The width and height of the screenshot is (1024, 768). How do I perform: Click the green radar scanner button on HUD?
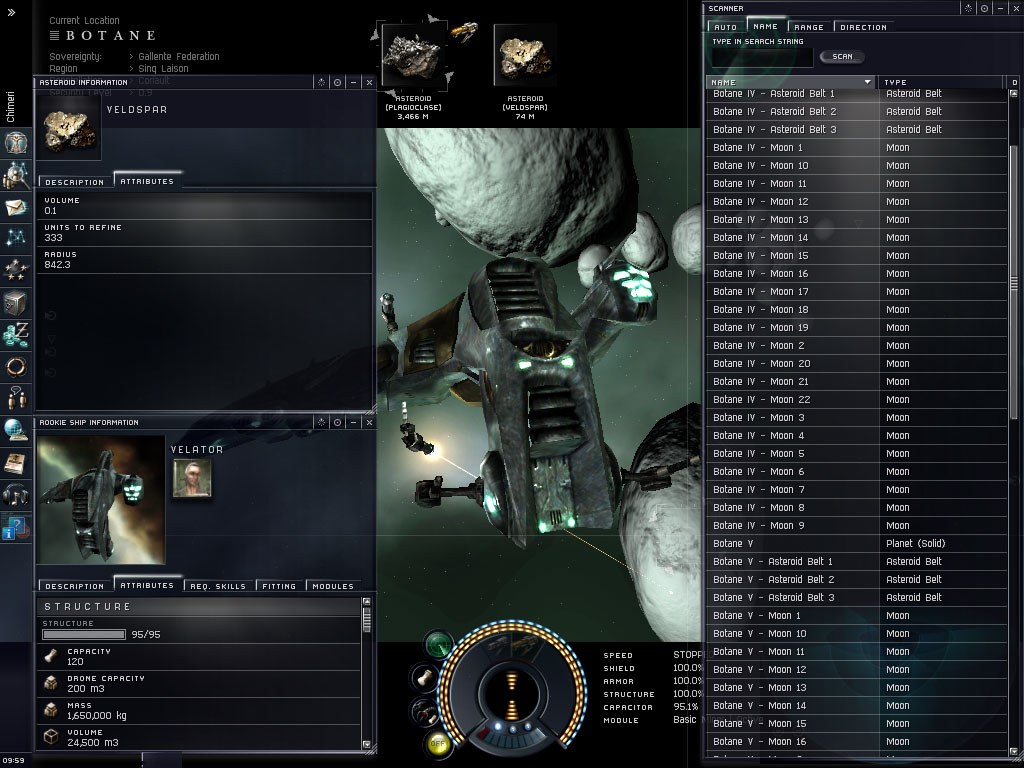438,645
